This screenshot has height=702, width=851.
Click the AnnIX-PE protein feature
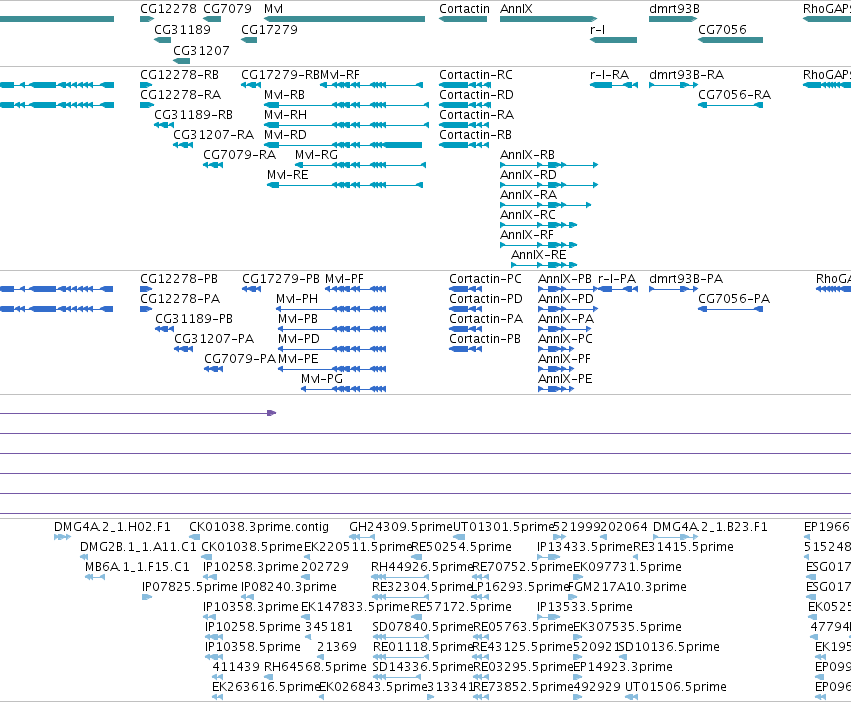click(x=556, y=389)
